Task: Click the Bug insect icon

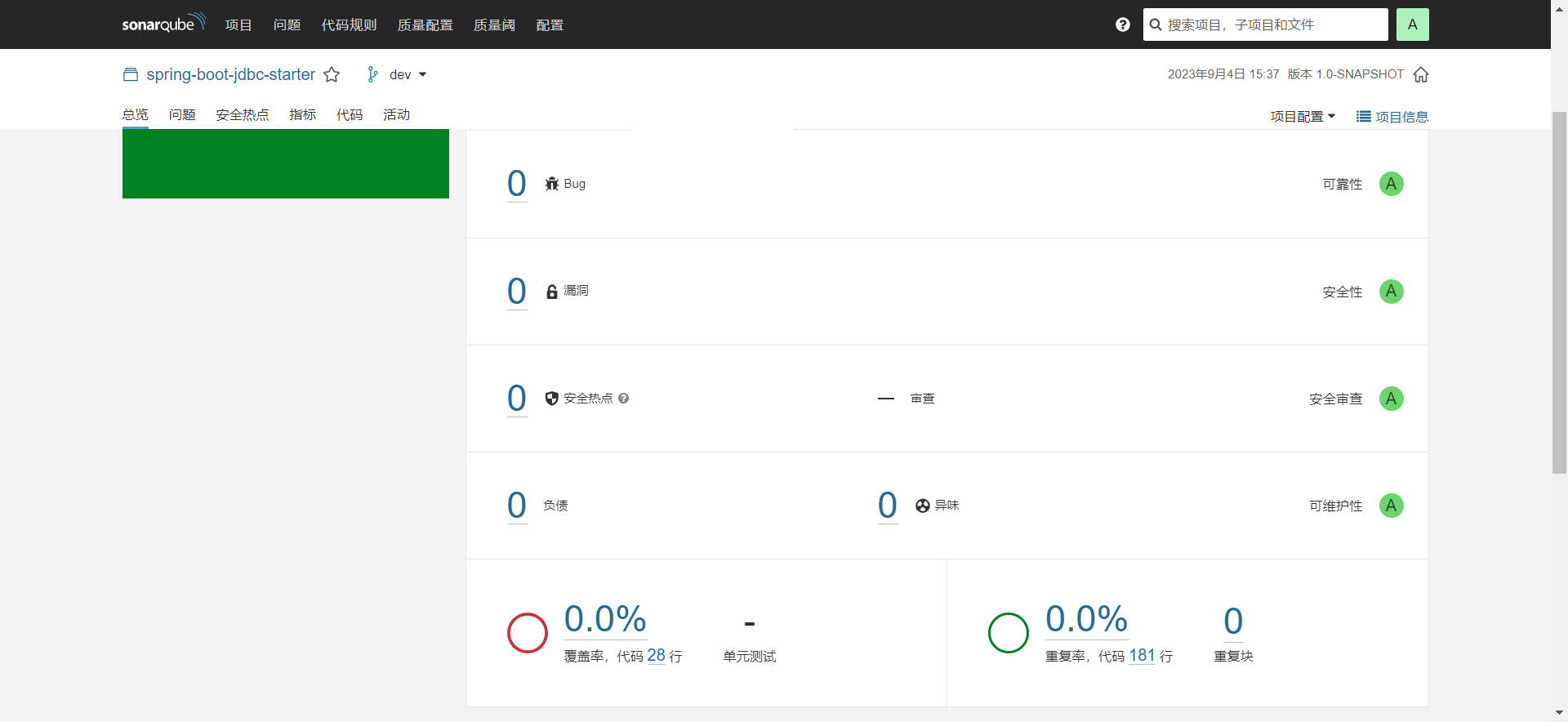Action: [552, 184]
